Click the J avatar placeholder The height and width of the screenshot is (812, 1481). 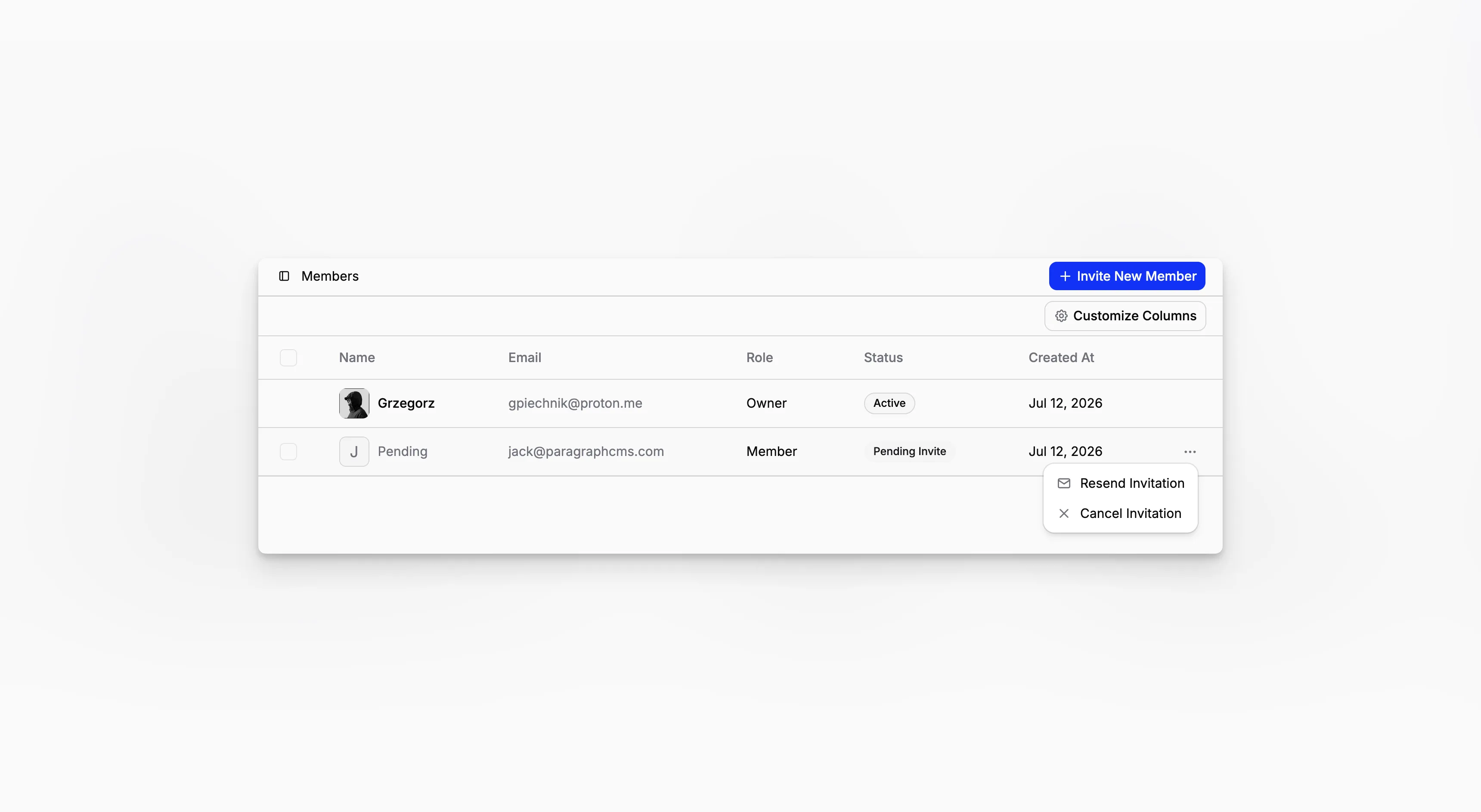[x=354, y=452]
